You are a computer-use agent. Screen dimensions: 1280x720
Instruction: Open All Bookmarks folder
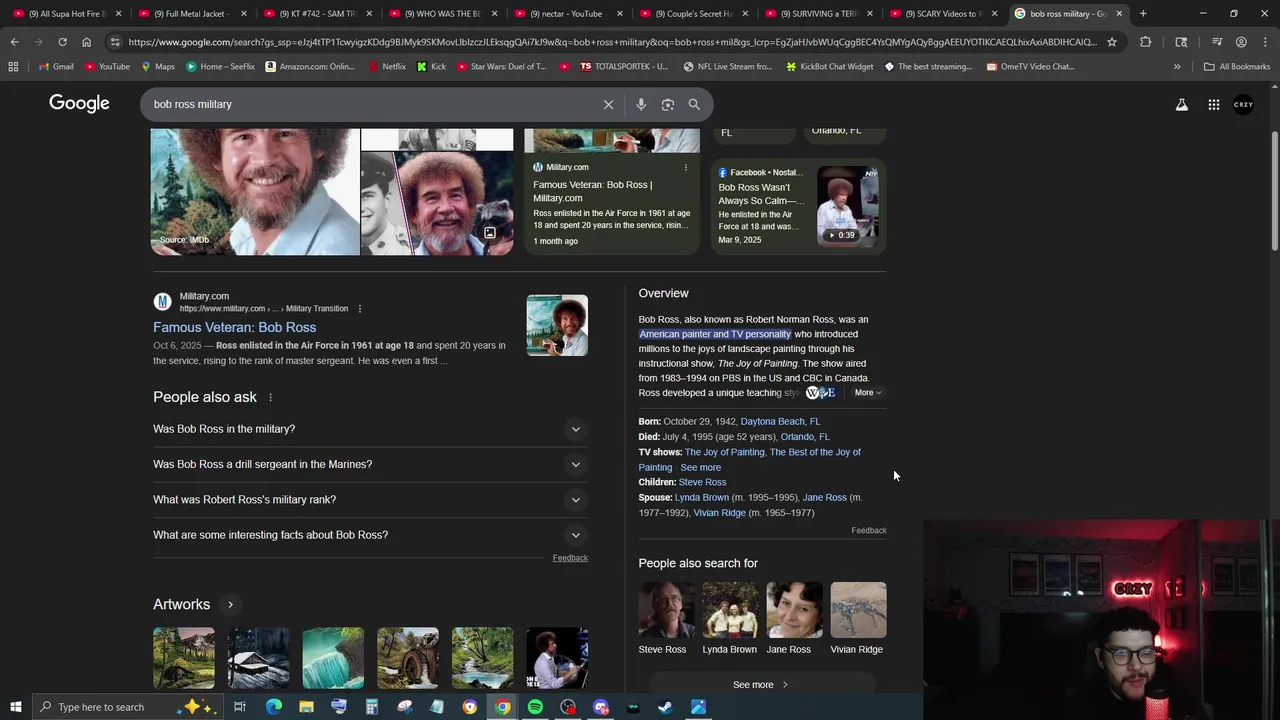point(1237,66)
